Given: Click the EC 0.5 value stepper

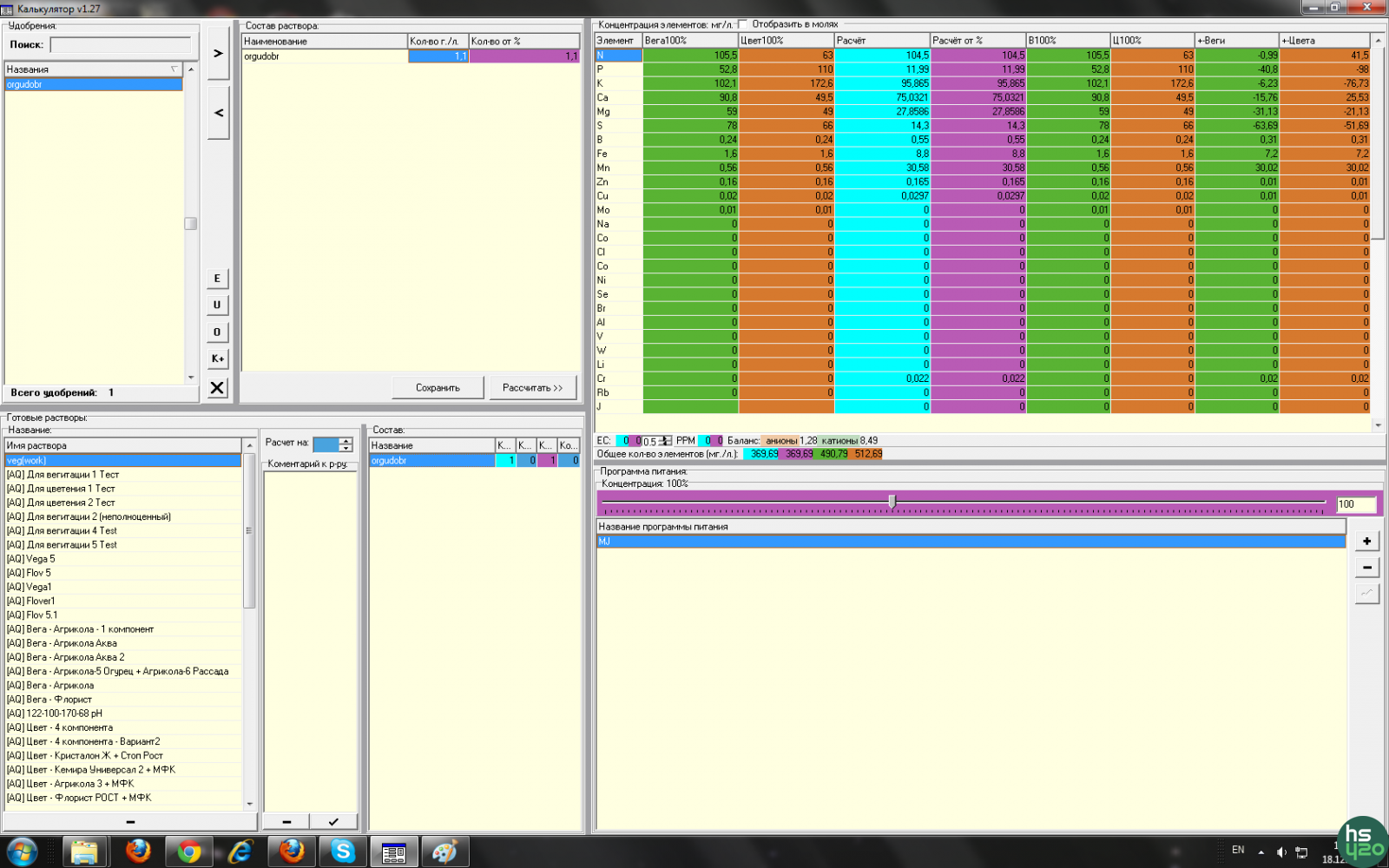Looking at the screenshot, I should [x=665, y=441].
